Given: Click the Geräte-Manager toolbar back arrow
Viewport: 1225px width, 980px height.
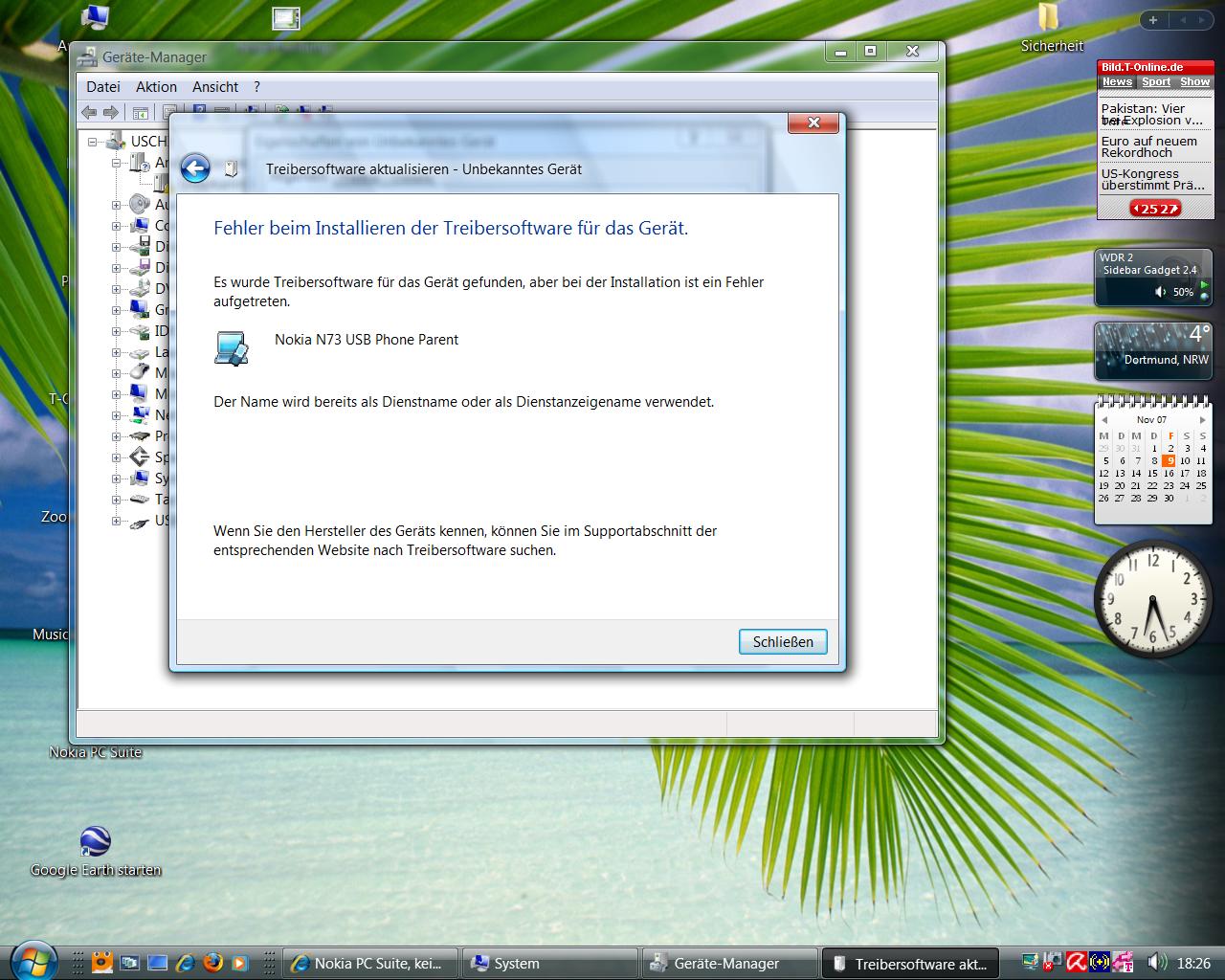Looking at the screenshot, I should (89, 112).
